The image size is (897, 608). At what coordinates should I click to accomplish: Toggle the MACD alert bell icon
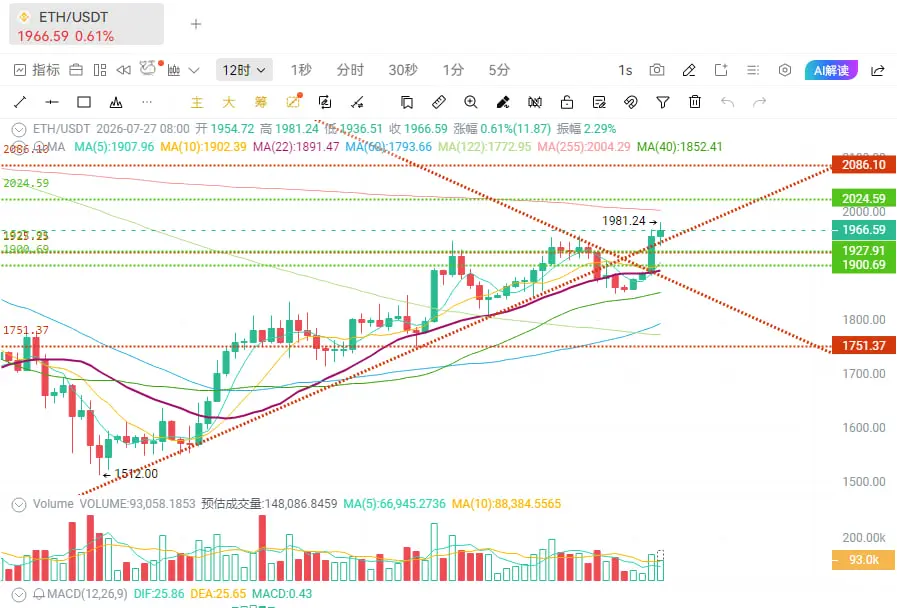pyautogui.click(x=39, y=594)
